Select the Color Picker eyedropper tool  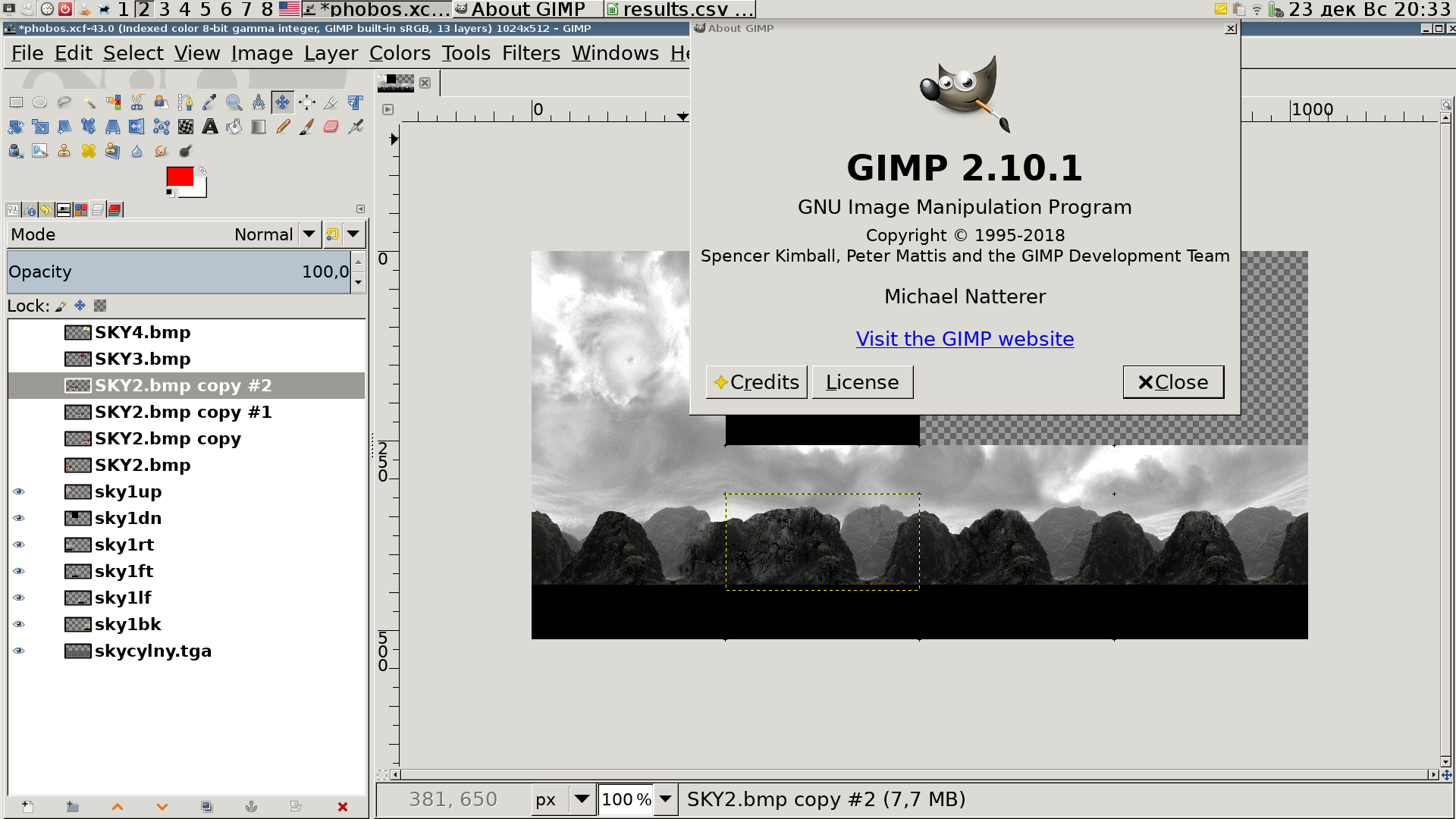(x=209, y=102)
